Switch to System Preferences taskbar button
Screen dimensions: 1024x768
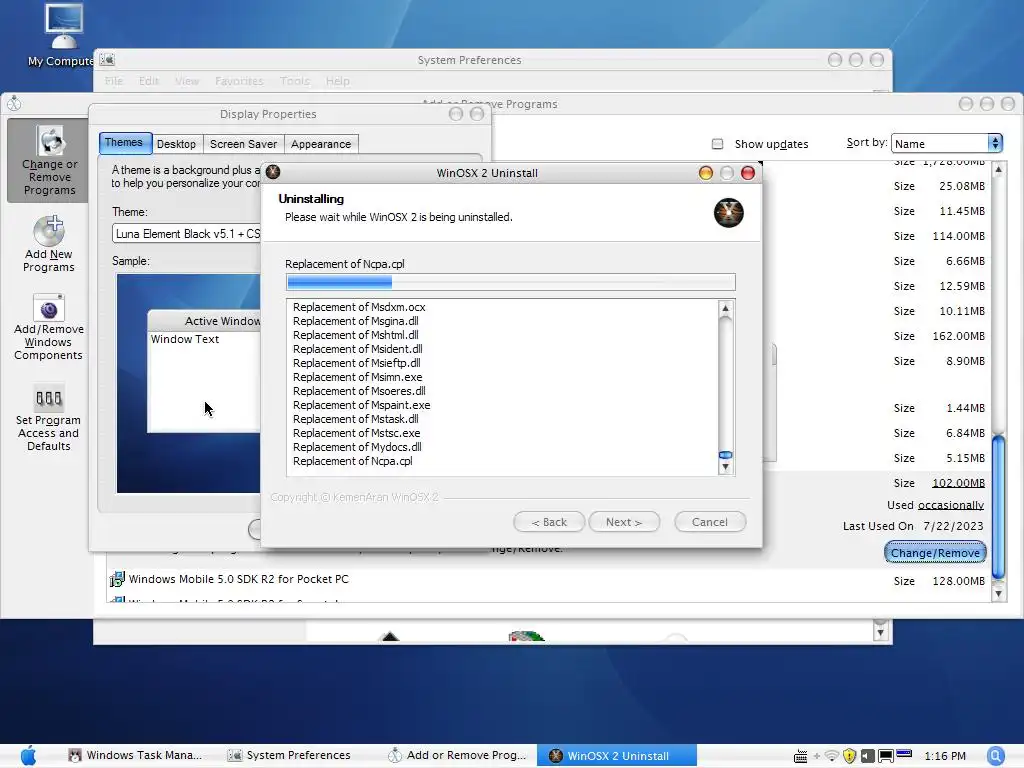[290, 755]
